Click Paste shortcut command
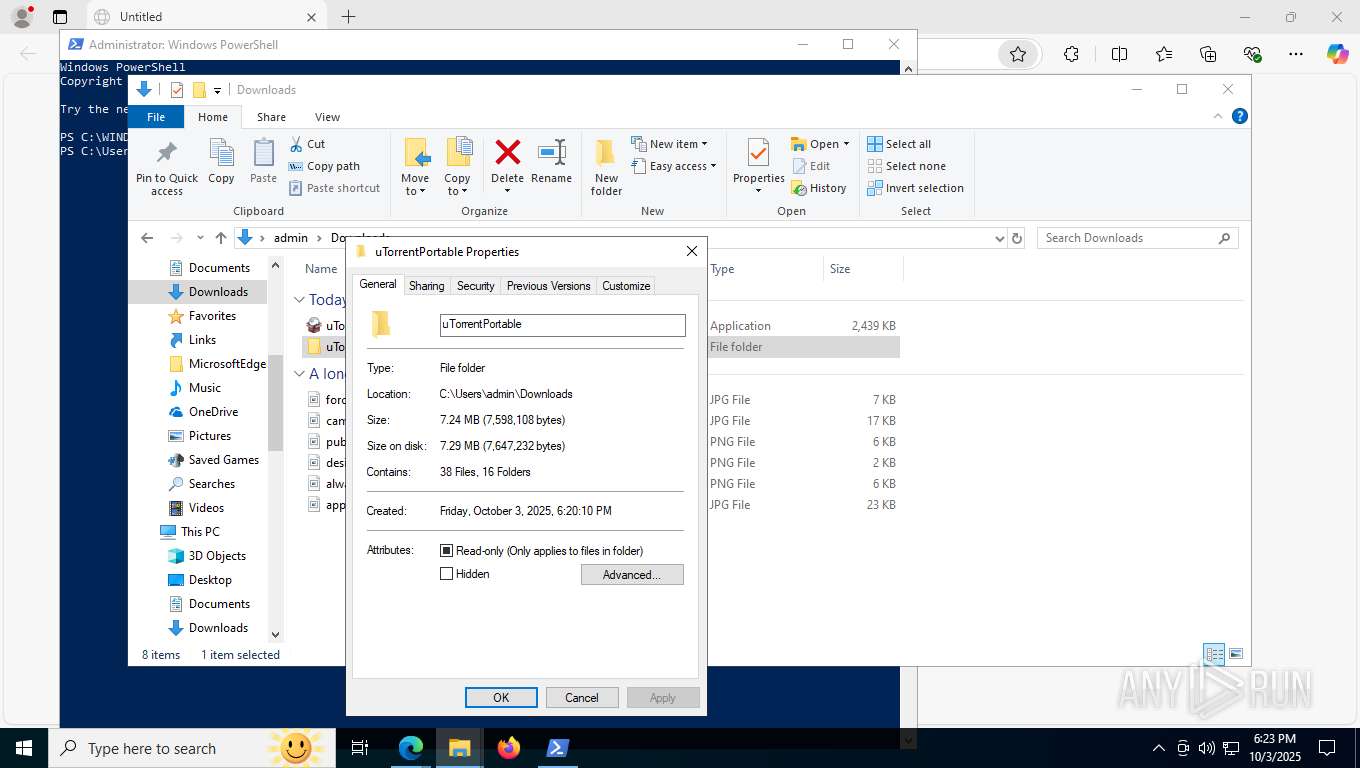 click(x=334, y=188)
